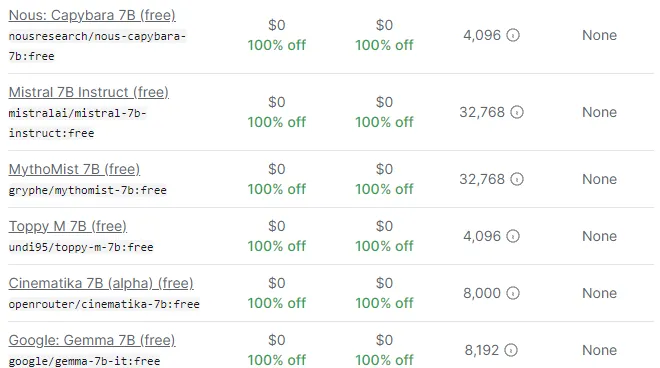Click openrouter/cinematika-7b:free code text
The image size is (660, 368).
104,304
